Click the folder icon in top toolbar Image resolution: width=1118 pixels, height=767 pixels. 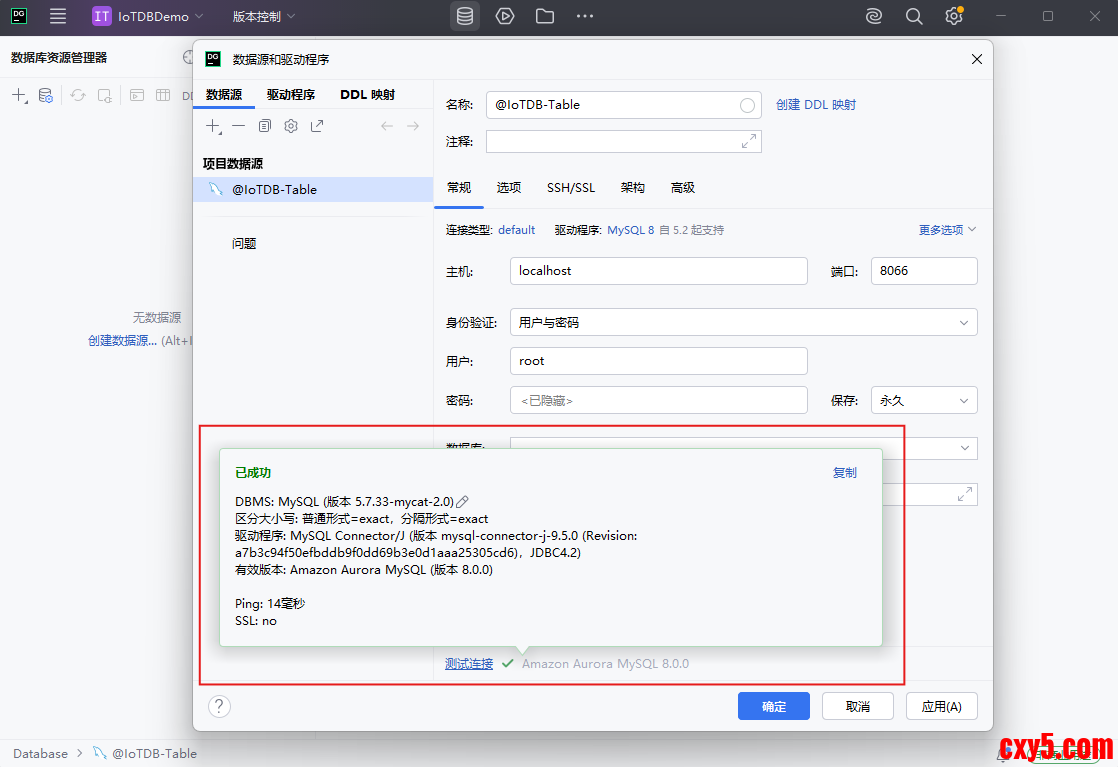pyautogui.click(x=544, y=16)
